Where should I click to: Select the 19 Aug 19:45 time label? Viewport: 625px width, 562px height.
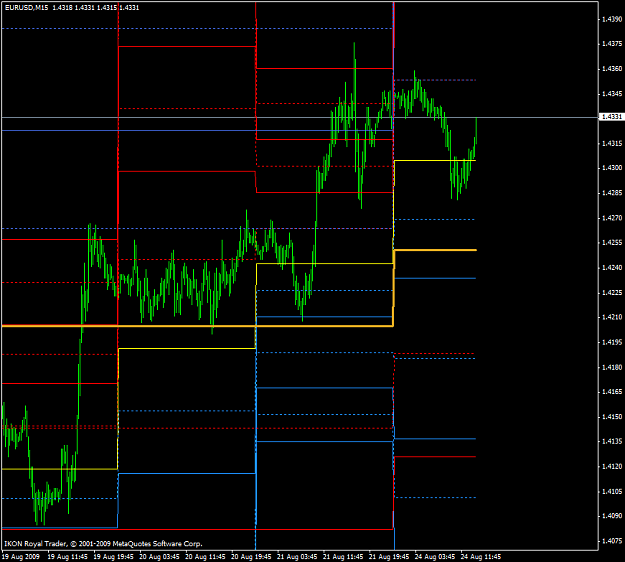pyautogui.click(x=114, y=556)
